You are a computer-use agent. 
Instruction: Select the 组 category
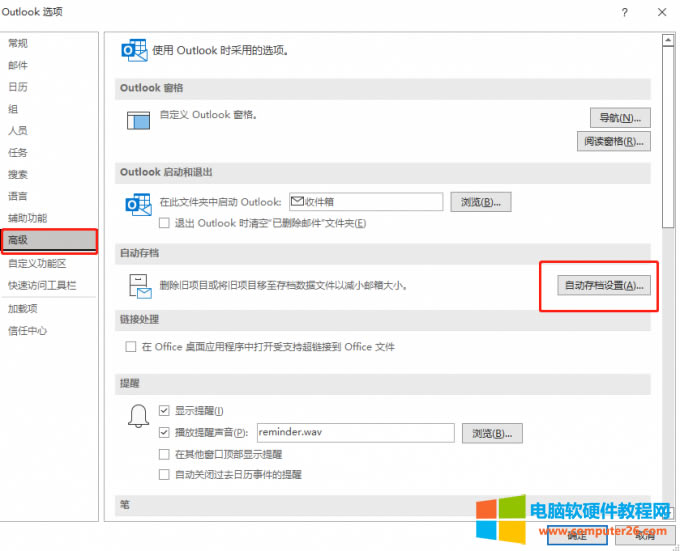pyautogui.click(x=49, y=109)
